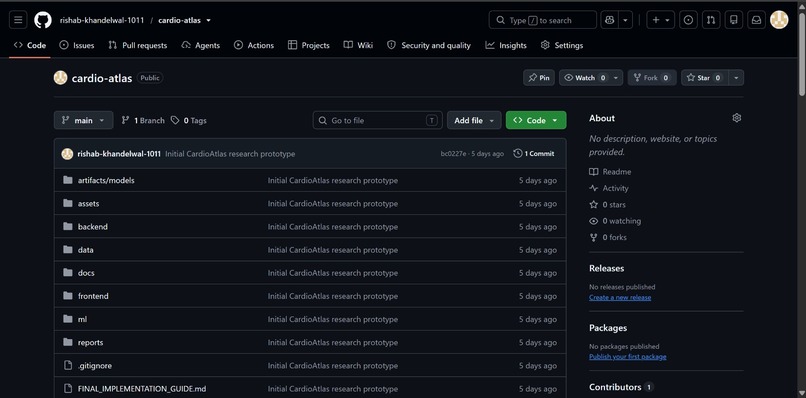The height and width of the screenshot is (398, 806).
Task: Open the Insights tab
Action: [x=506, y=45]
